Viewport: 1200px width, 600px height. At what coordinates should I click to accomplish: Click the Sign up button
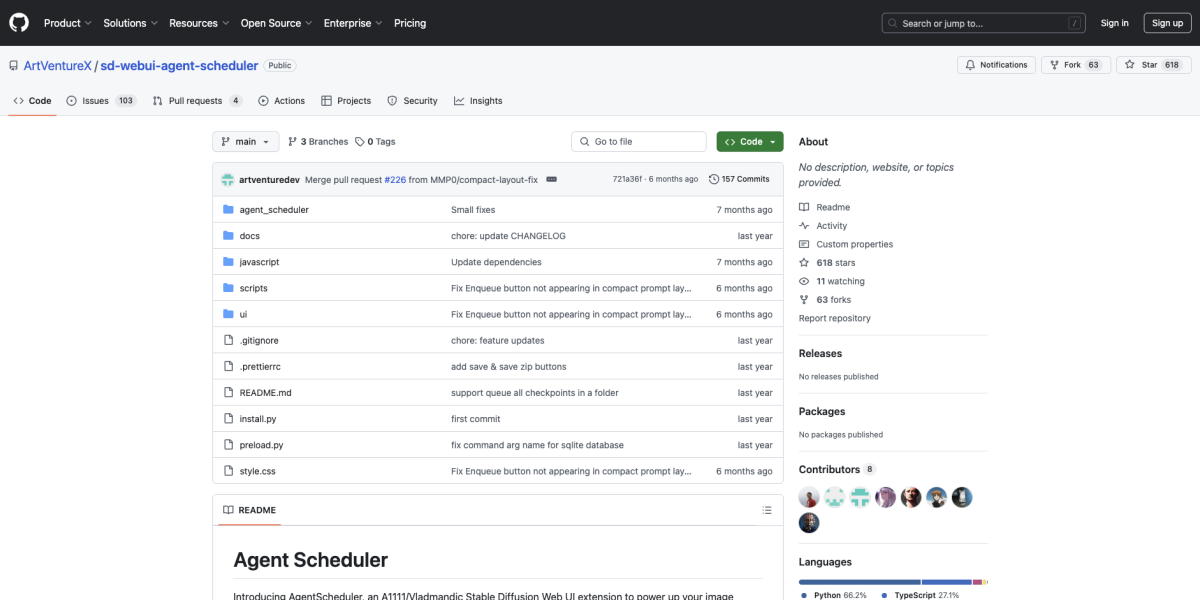point(1167,22)
